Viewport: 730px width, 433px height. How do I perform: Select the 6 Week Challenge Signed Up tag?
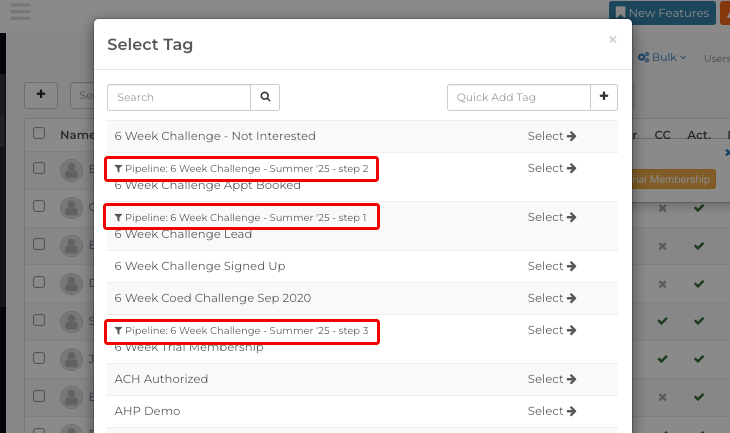pos(552,266)
